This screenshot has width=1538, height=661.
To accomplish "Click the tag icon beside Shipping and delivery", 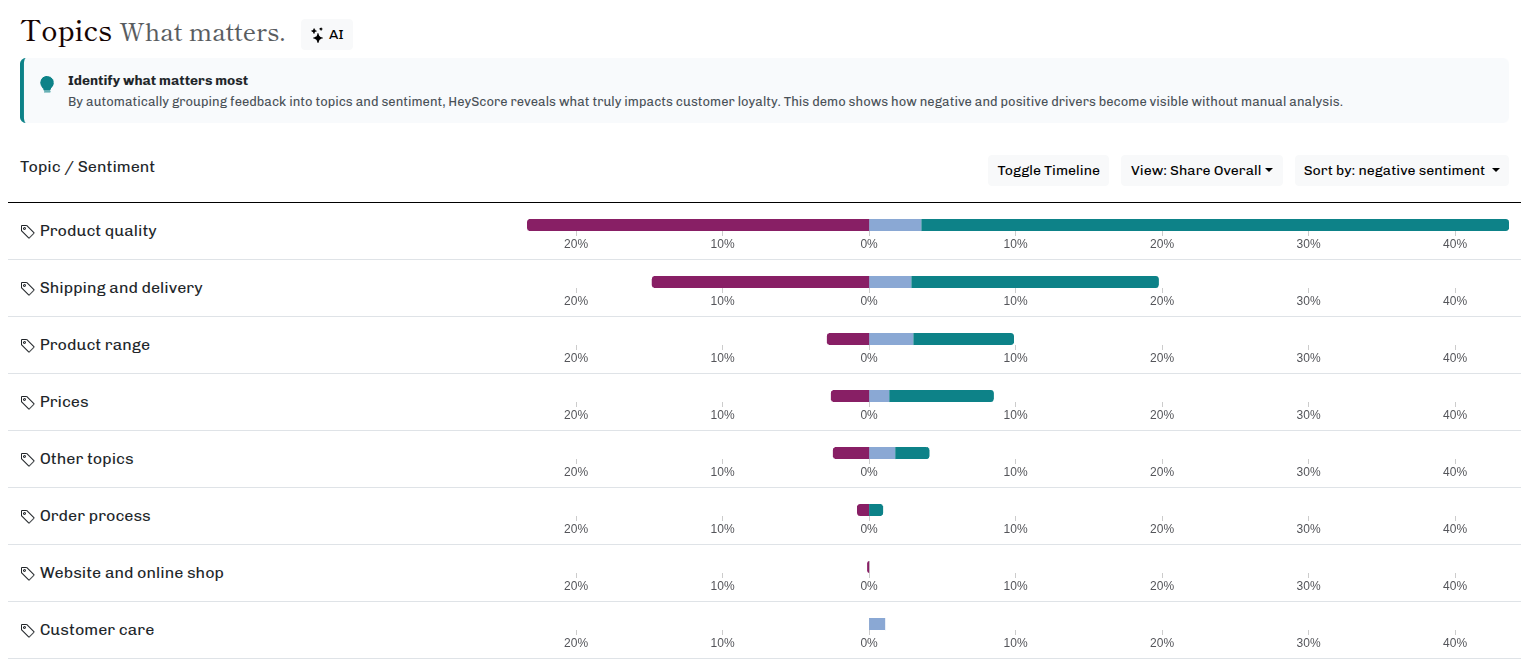I will coord(28,288).
